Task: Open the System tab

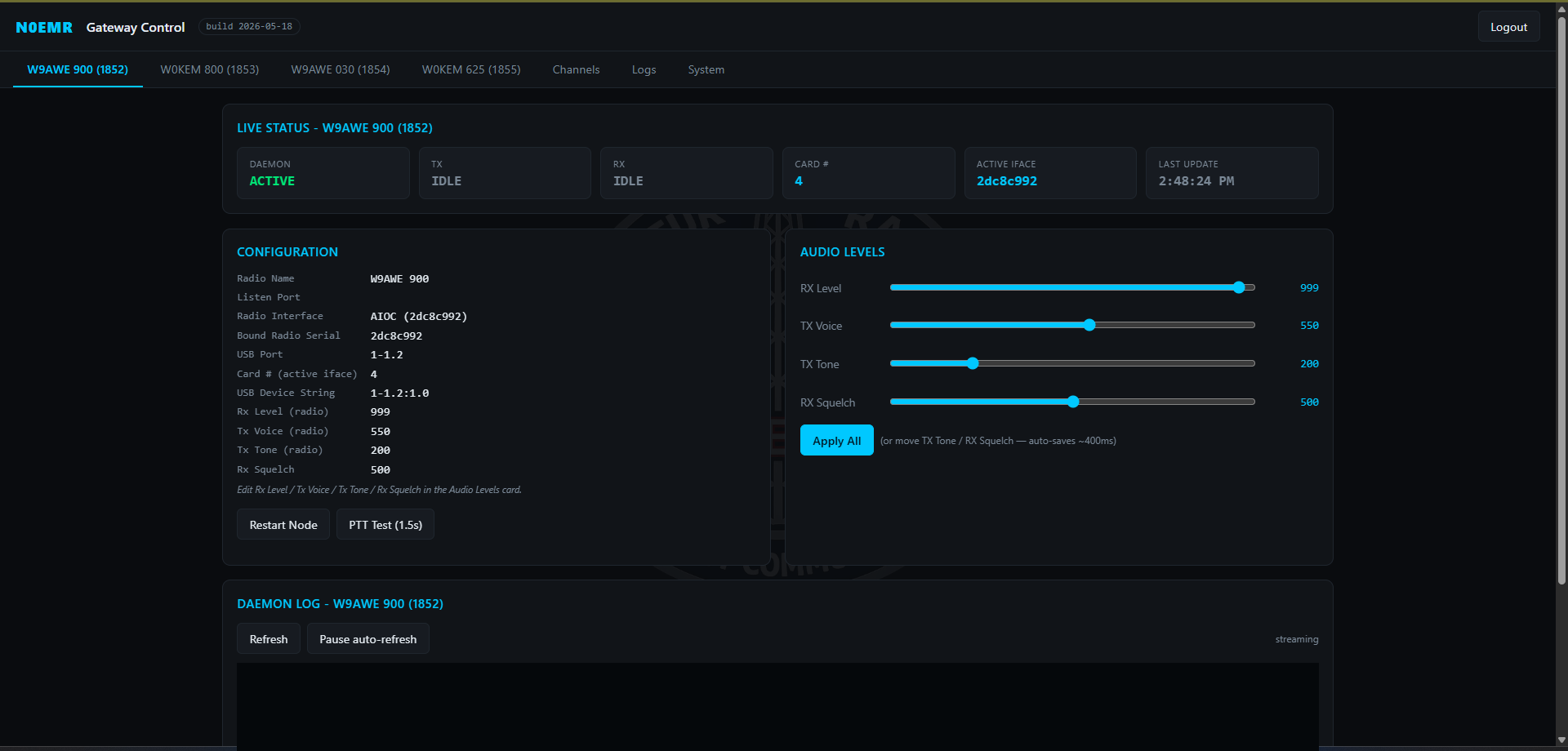Action: pos(706,69)
